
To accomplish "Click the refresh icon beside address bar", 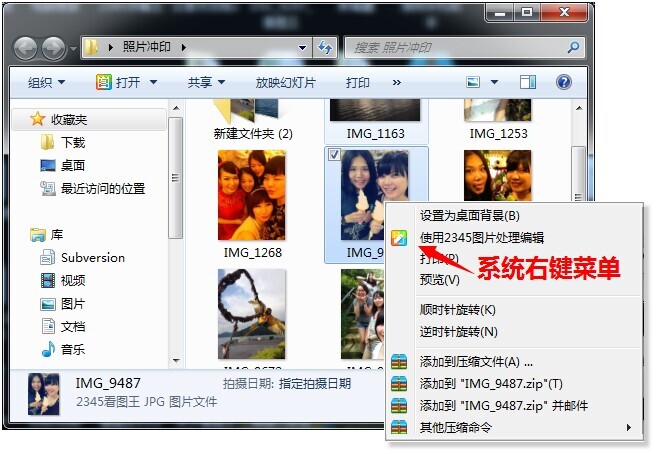I will [325, 47].
